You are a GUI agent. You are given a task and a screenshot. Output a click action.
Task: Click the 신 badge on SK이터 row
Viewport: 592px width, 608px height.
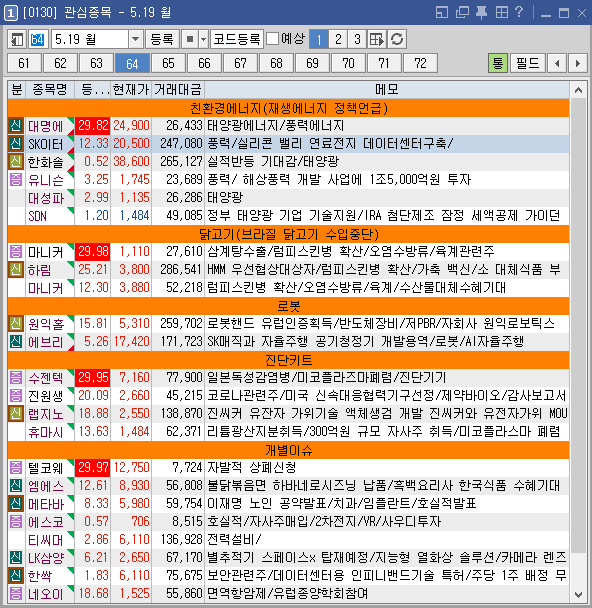coord(16,143)
